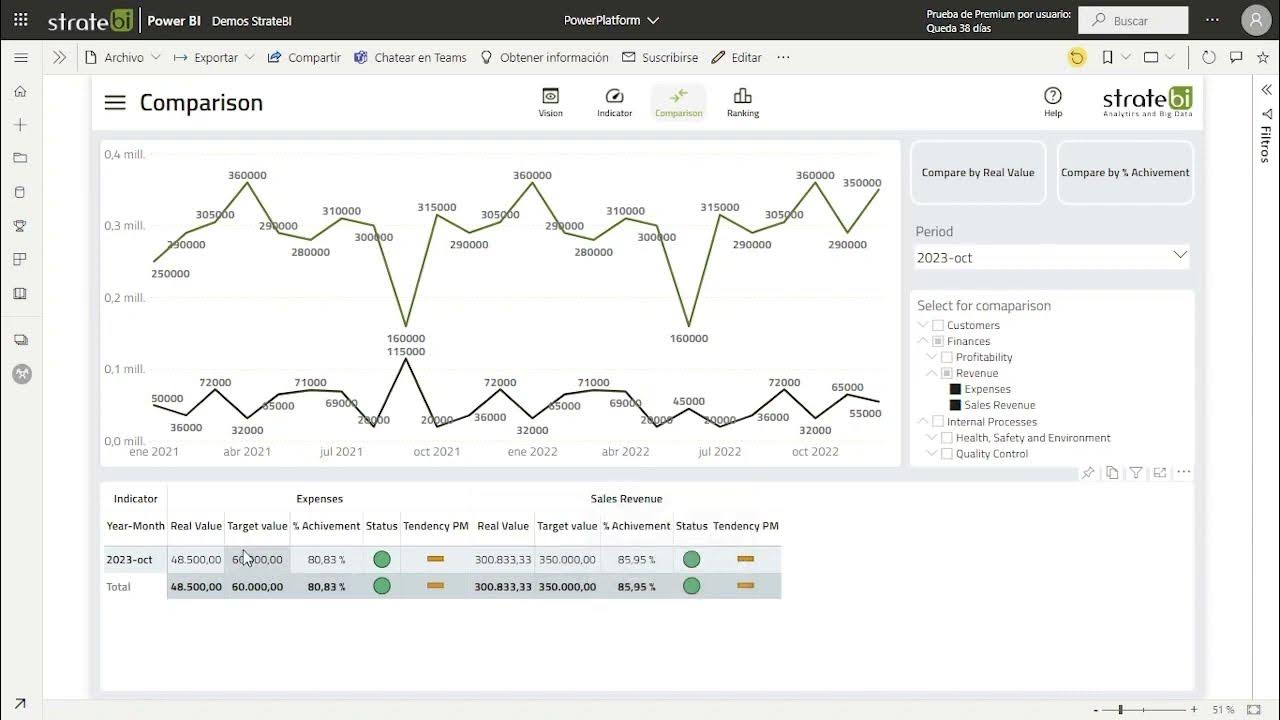Image resolution: width=1280 pixels, height=720 pixels.
Task: Switch to the Vision page tab
Action: (x=550, y=102)
